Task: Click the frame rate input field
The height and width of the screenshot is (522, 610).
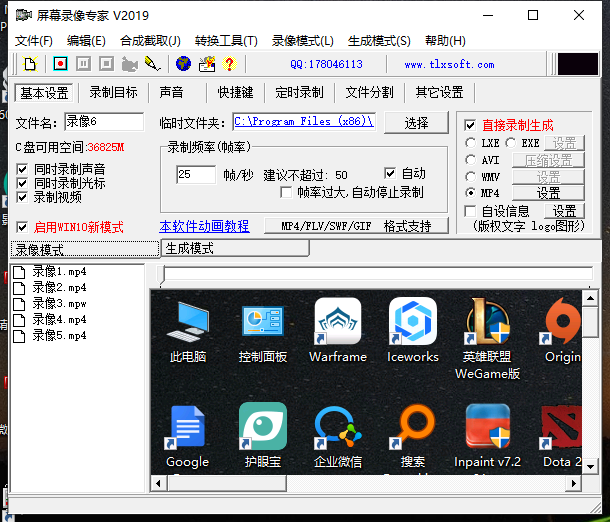Action: coord(196,174)
